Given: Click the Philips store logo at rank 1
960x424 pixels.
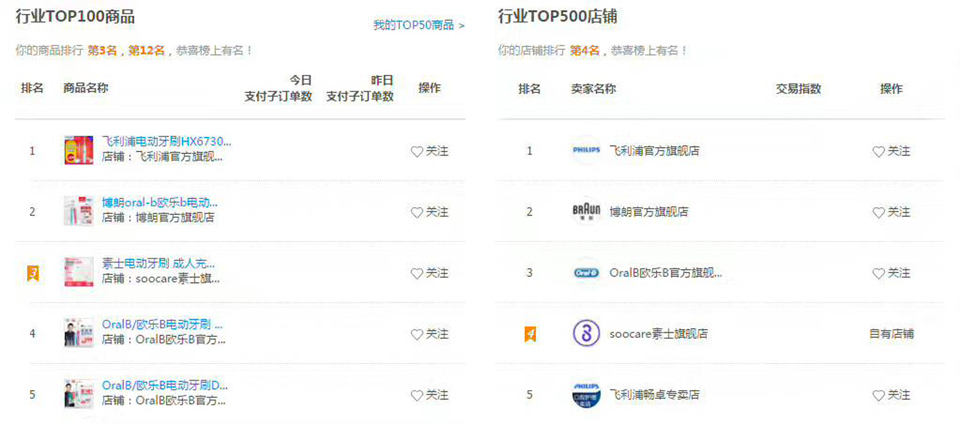Looking at the screenshot, I should (x=587, y=150).
